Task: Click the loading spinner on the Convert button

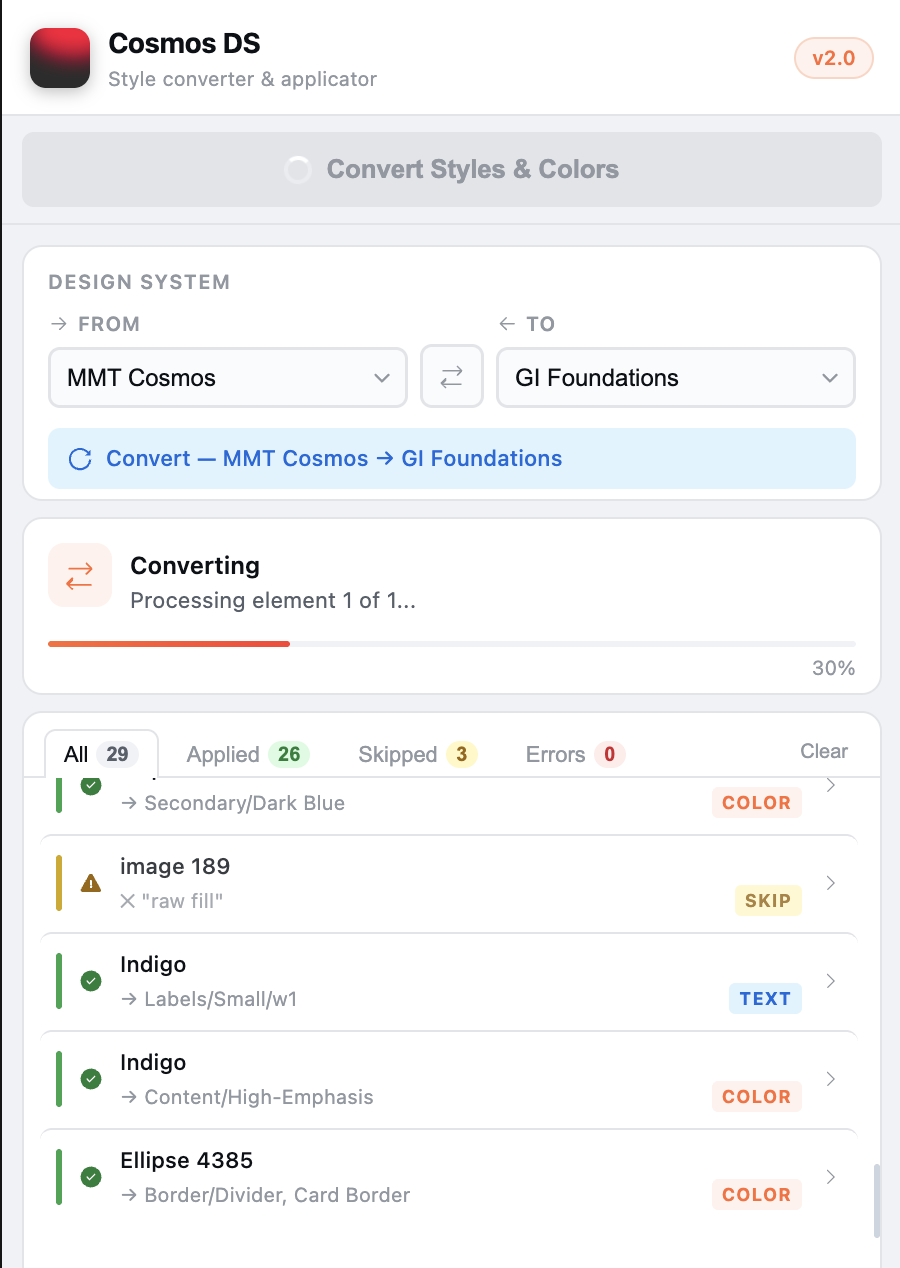Action: 298,170
